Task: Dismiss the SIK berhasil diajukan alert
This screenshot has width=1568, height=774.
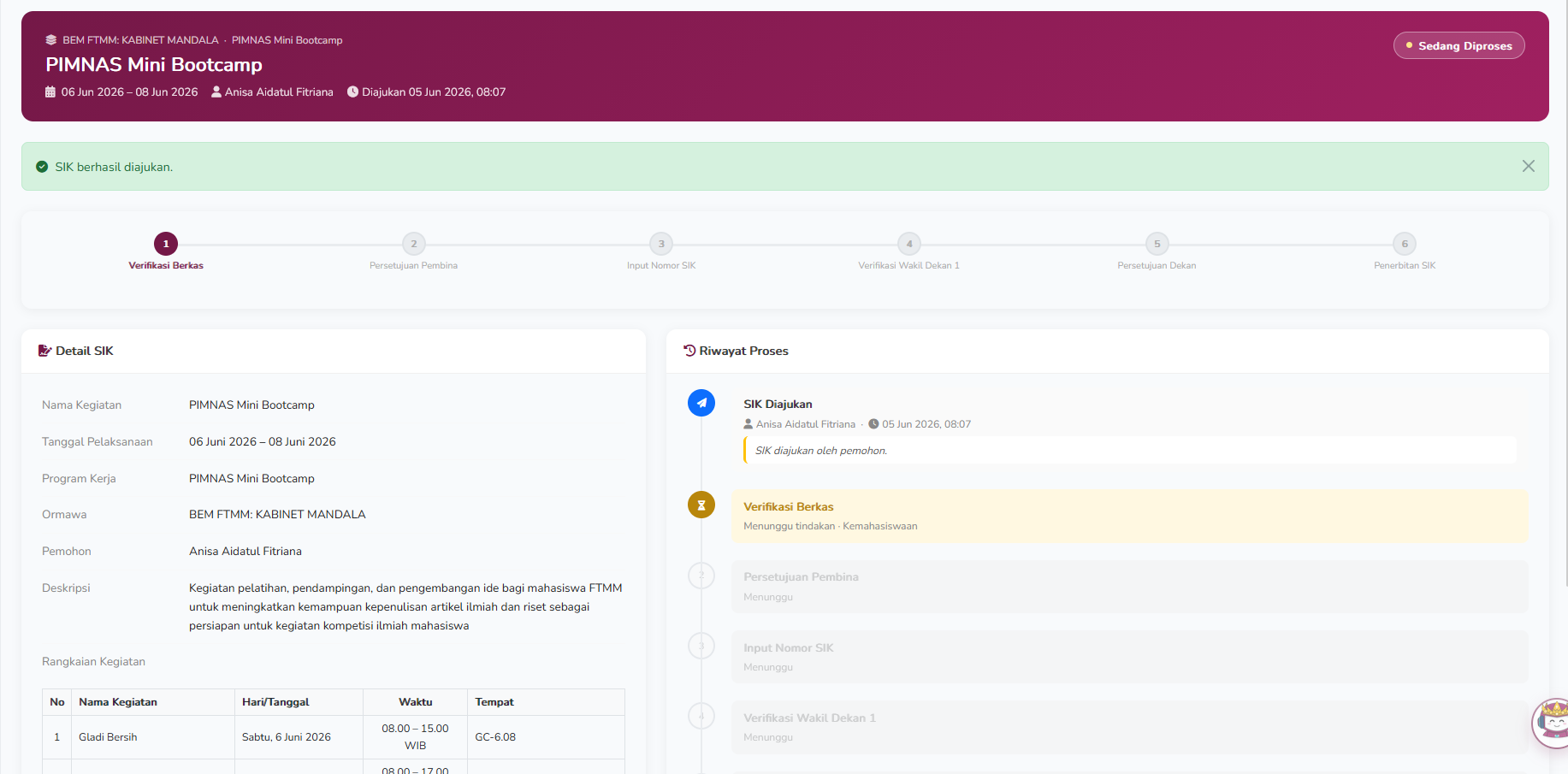Action: pyautogui.click(x=1528, y=166)
